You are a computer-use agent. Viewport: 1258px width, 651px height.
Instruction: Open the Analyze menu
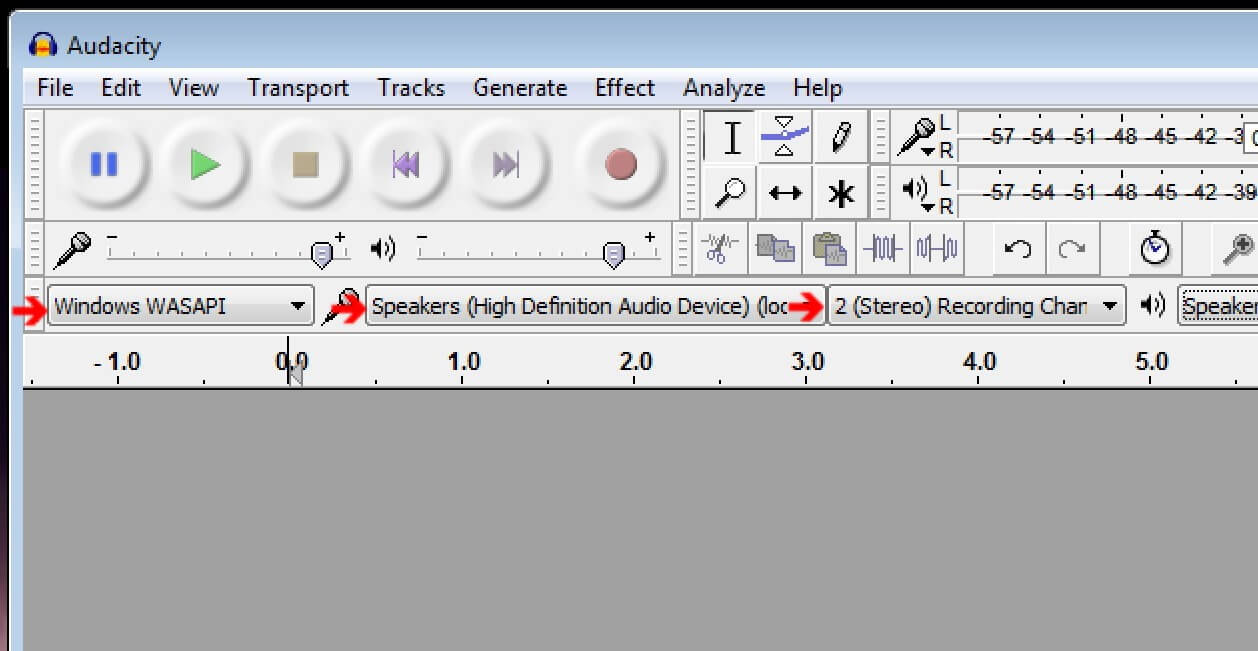pyautogui.click(x=724, y=88)
